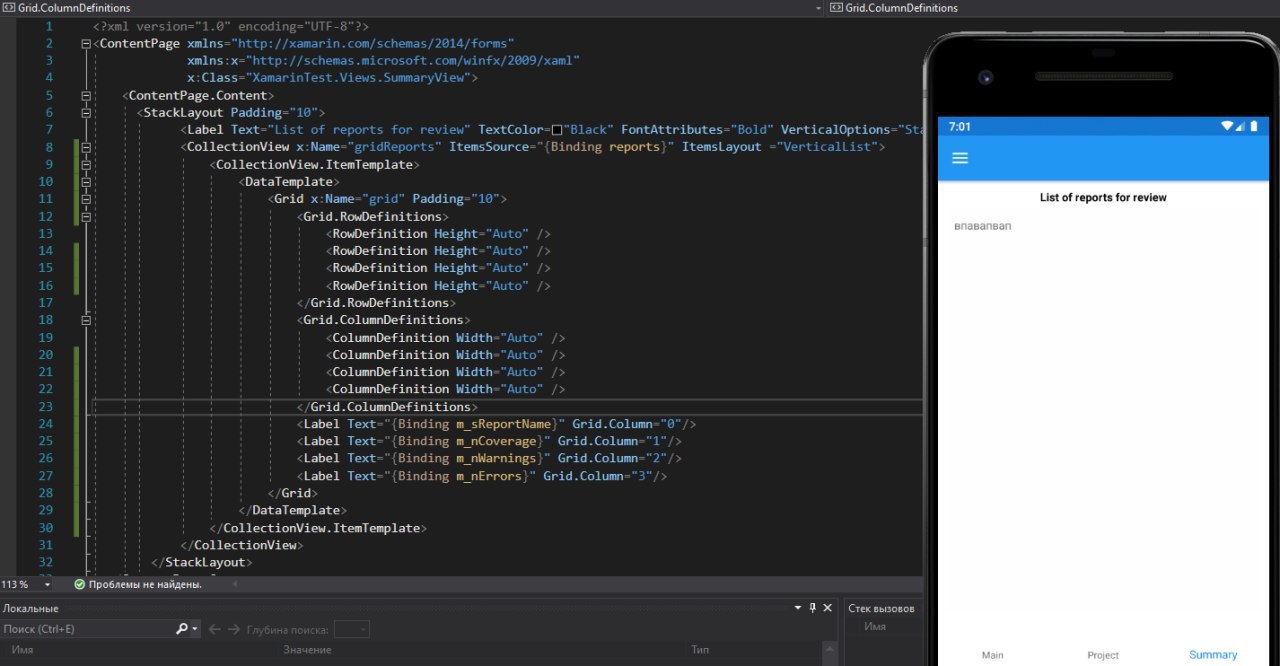The image size is (1280, 666).
Task: Open the hamburger menu in the phone app
Action: [960, 158]
